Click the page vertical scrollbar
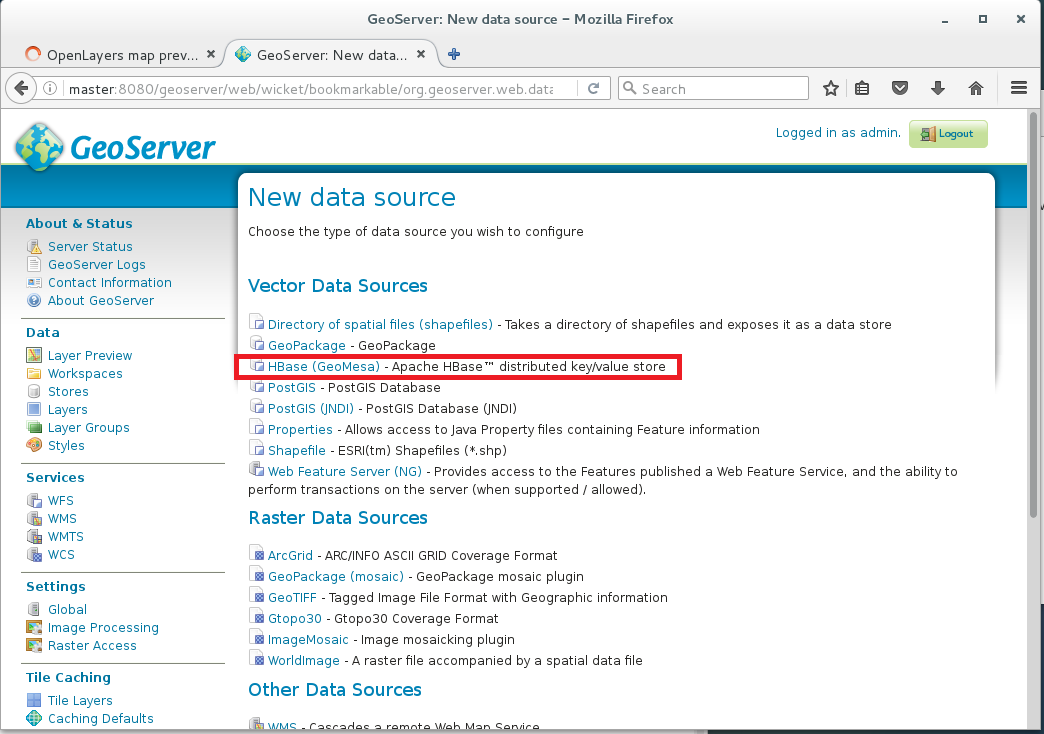 click(x=1033, y=314)
